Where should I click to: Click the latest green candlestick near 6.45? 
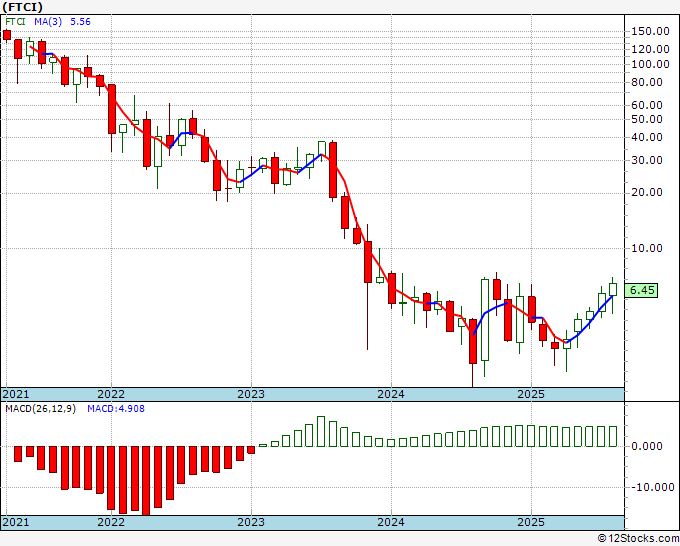click(x=613, y=289)
